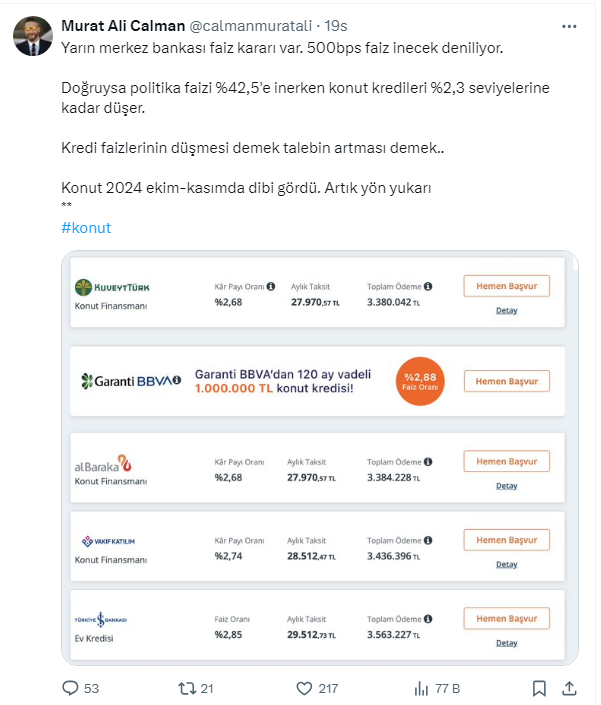Click Hemen Başvur for Albaraka
Image resolution: width=601 pixels, height=705 pixels.
pyautogui.click(x=506, y=461)
